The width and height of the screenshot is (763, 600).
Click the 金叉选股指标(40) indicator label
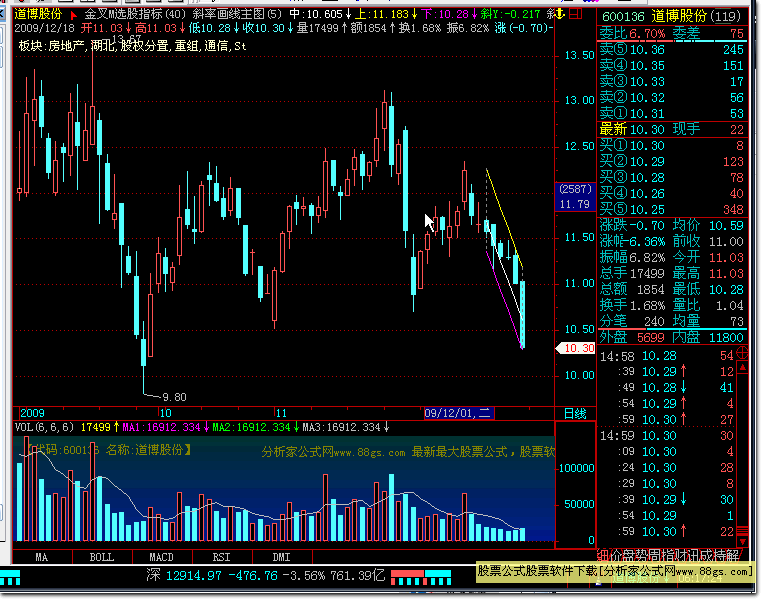click(133, 15)
